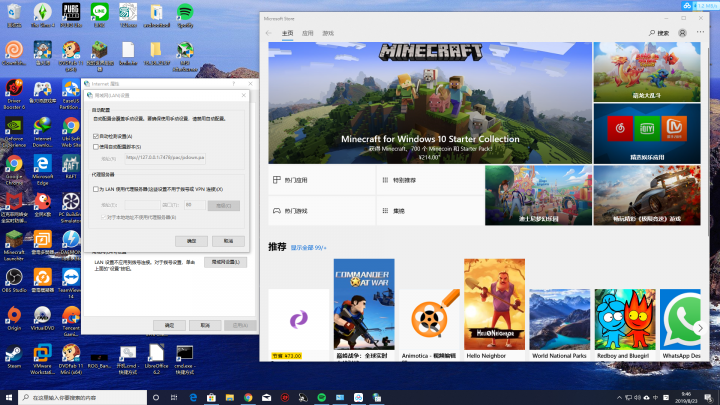
Task: Toggle bypass proxy for local addresses checkbox
Action: (103, 217)
